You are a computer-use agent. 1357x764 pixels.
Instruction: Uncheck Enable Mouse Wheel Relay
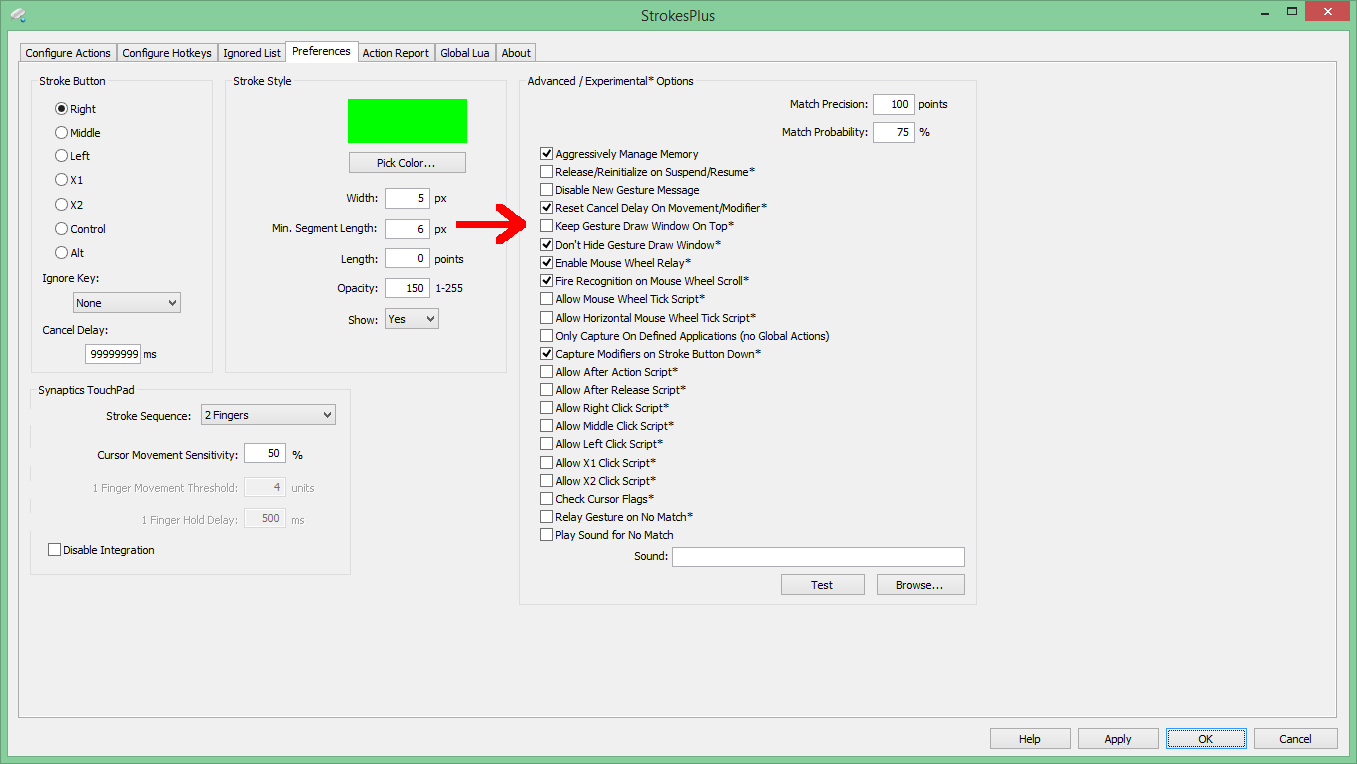coord(547,262)
